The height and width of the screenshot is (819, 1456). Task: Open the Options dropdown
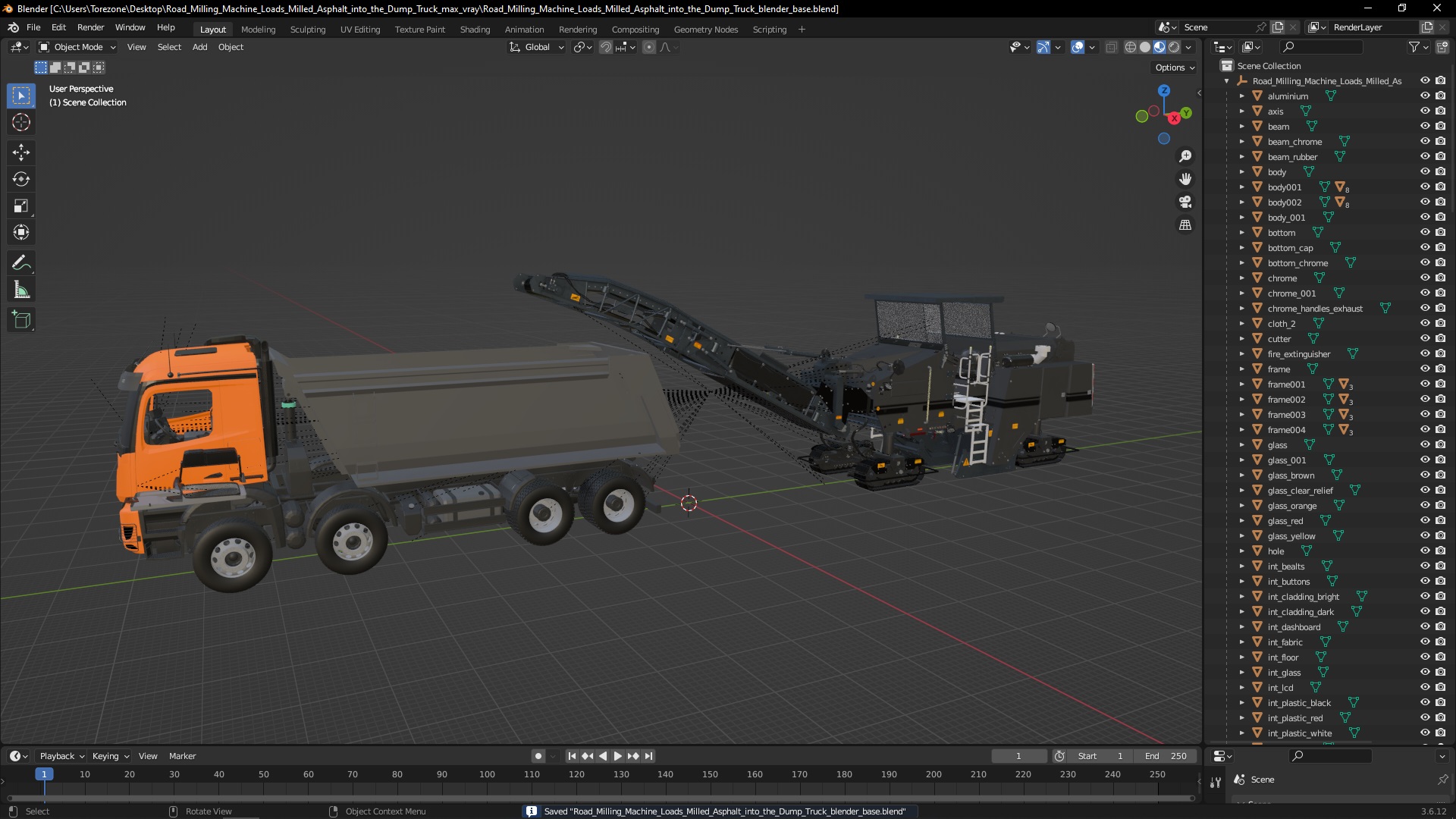pyautogui.click(x=1175, y=67)
